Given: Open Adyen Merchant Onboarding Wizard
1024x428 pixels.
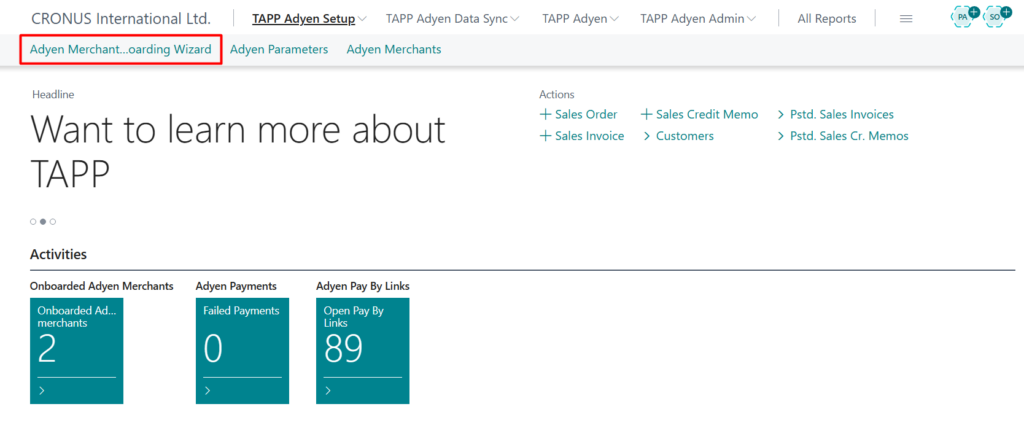Looking at the screenshot, I should pyautogui.click(x=120, y=49).
